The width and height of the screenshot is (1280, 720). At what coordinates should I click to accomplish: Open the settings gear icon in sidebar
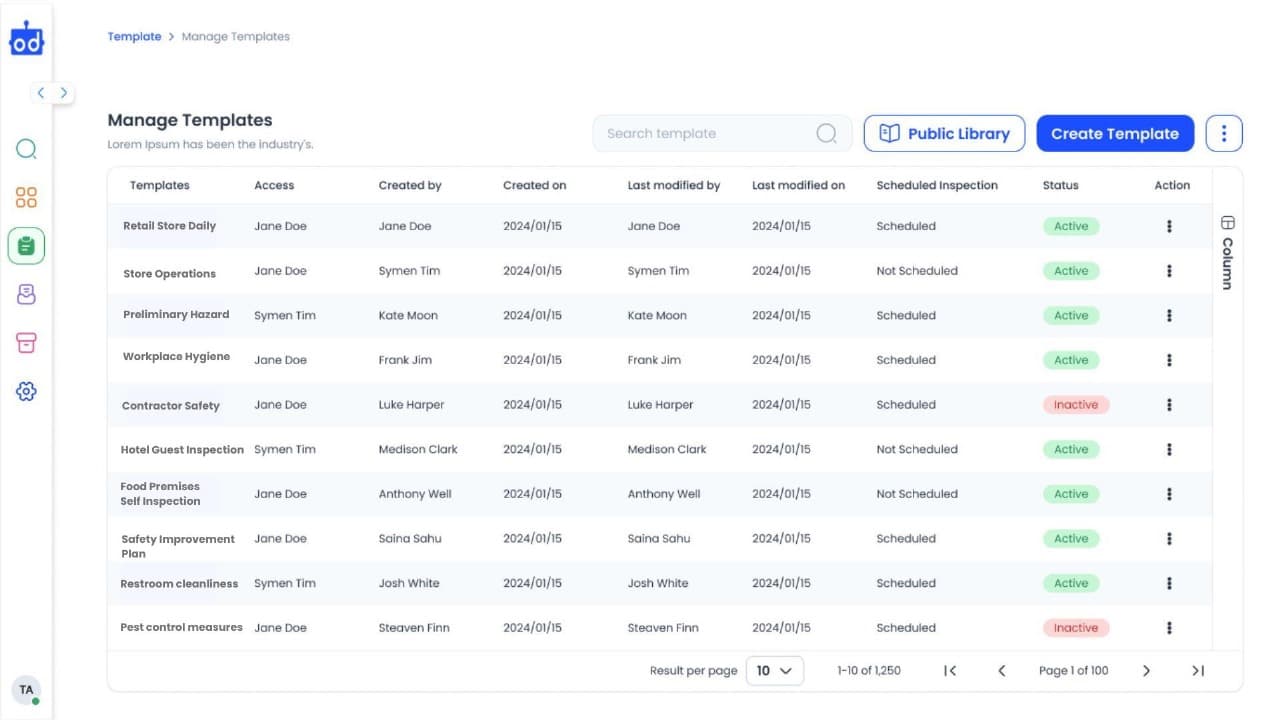[27, 392]
